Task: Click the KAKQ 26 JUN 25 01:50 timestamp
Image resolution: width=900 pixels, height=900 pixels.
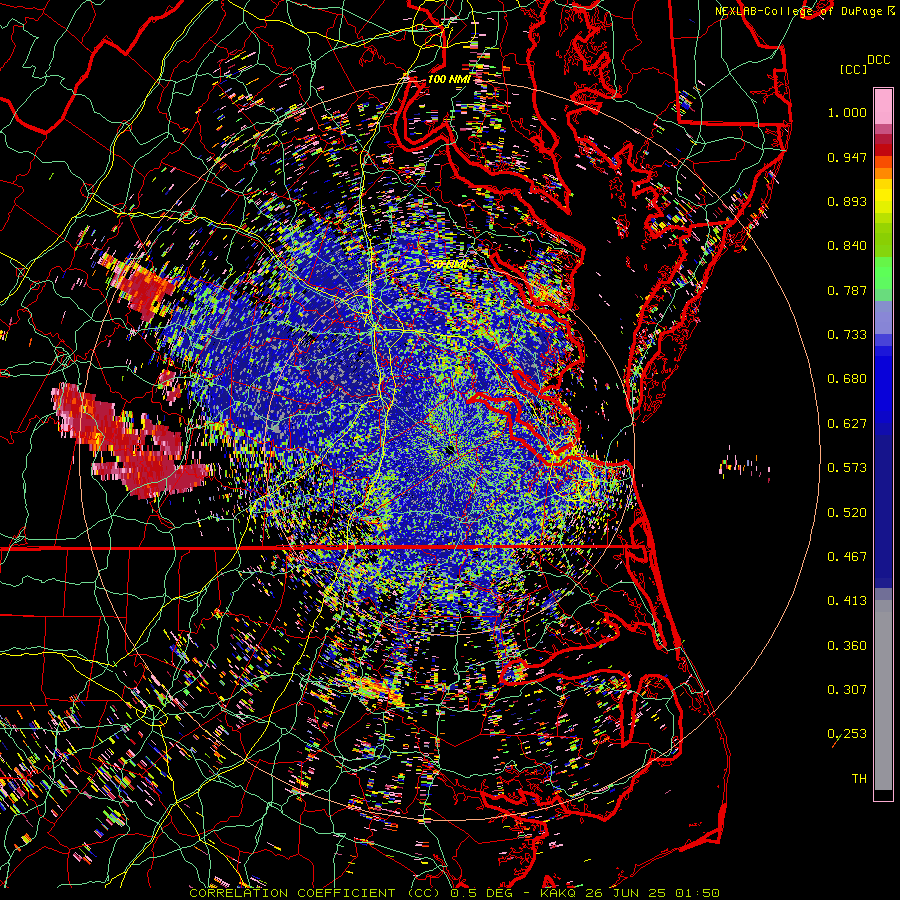Action: coord(630,893)
